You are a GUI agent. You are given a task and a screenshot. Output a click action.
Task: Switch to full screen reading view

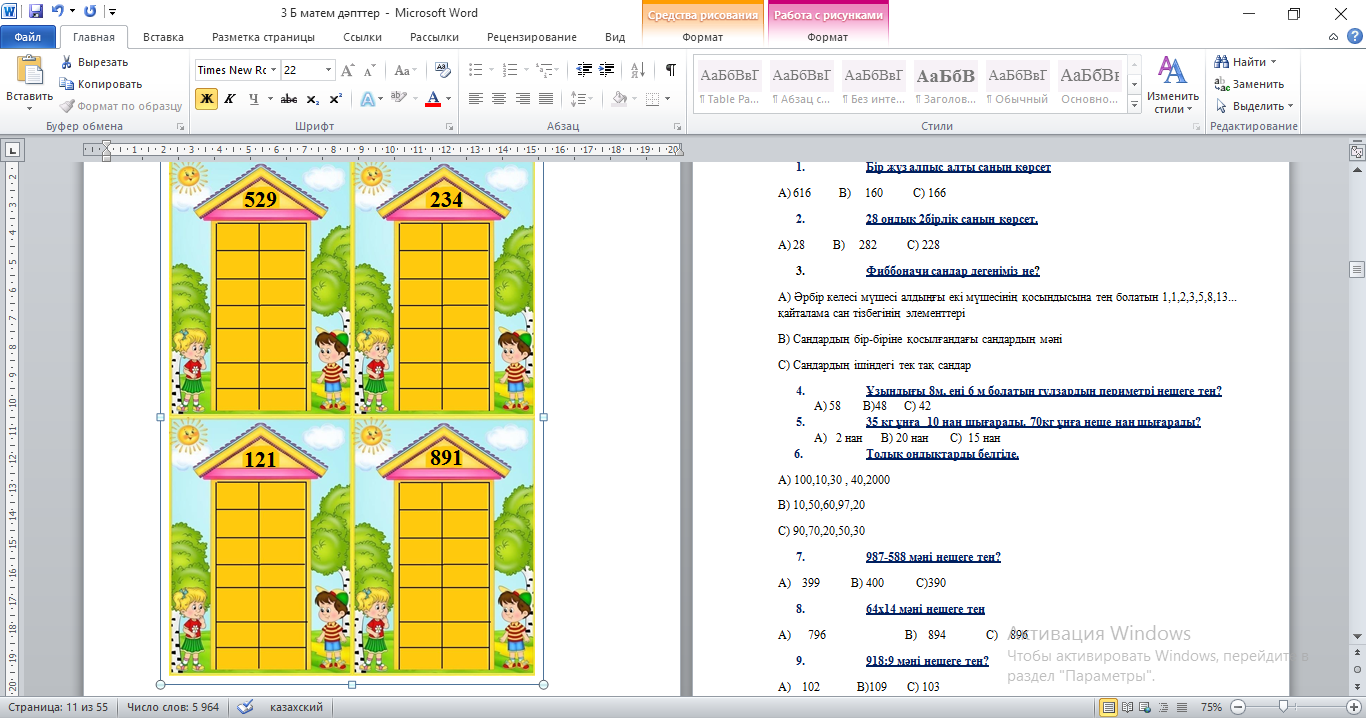[1128, 707]
